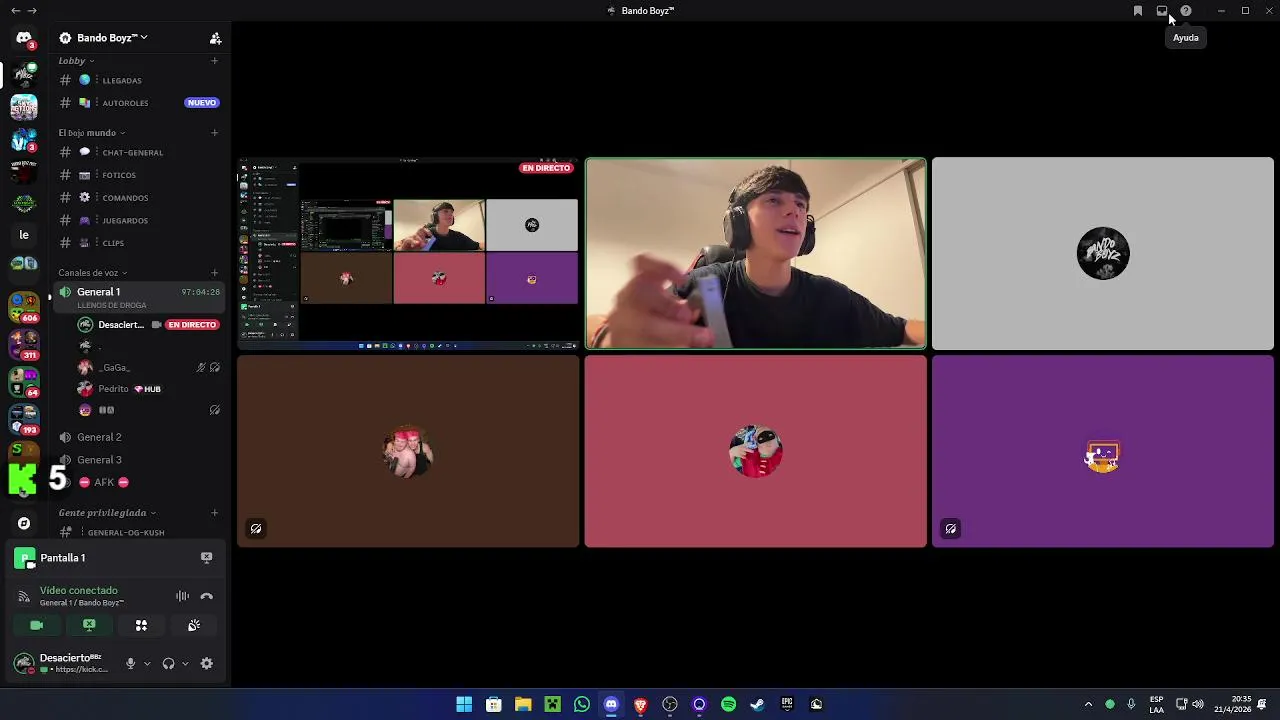The image size is (1280, 720).
Task: Click the Desaciert... user in General 1
Action: [x=148, y=325]
